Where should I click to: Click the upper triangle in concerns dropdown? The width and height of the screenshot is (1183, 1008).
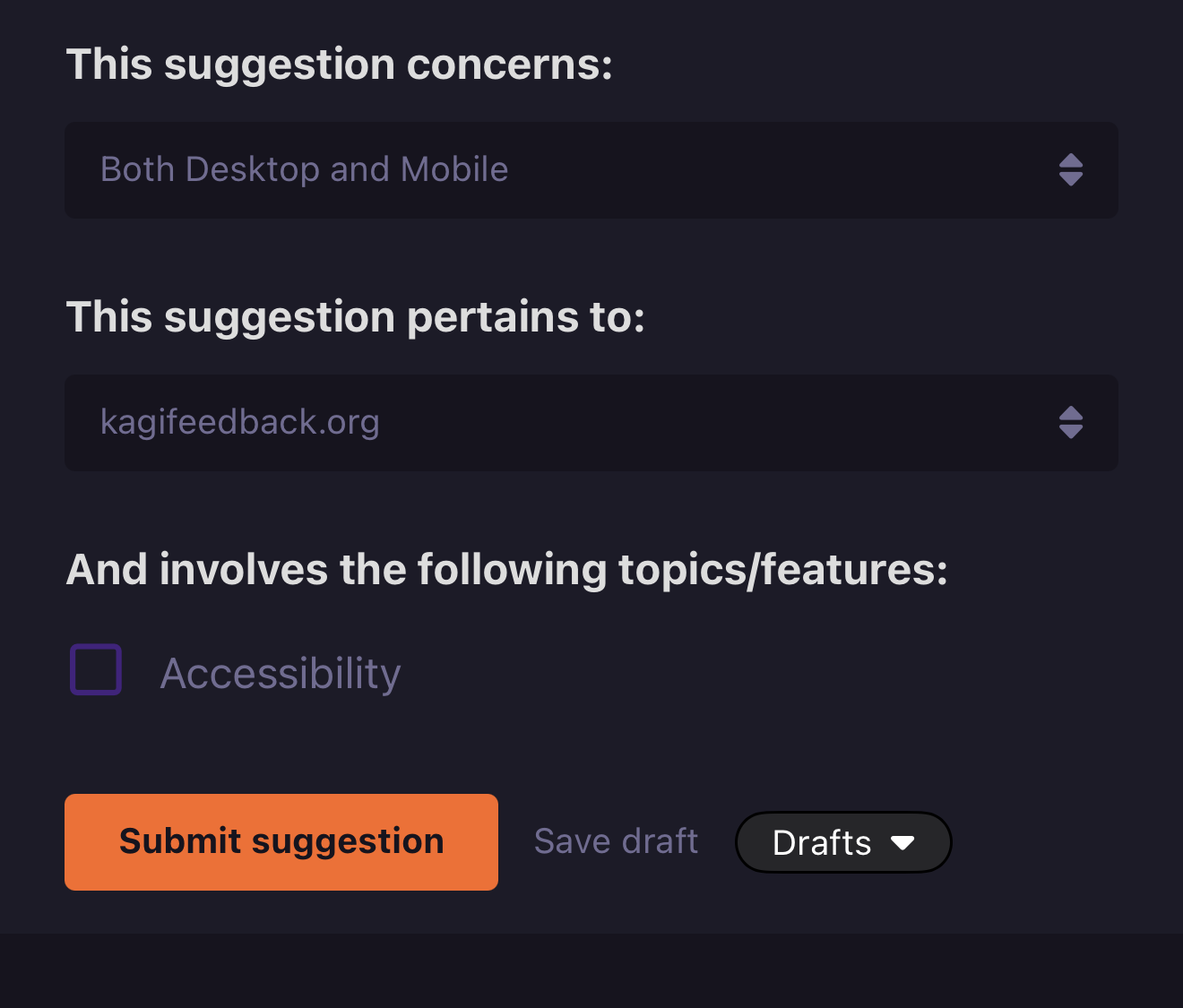[x=1071, y=160]
